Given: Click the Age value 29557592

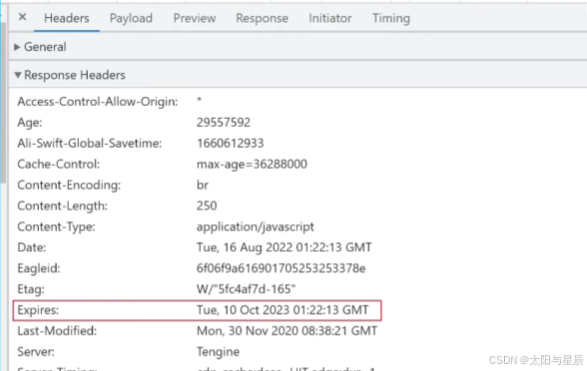Looking at the screenshot, I should point(223,122).
